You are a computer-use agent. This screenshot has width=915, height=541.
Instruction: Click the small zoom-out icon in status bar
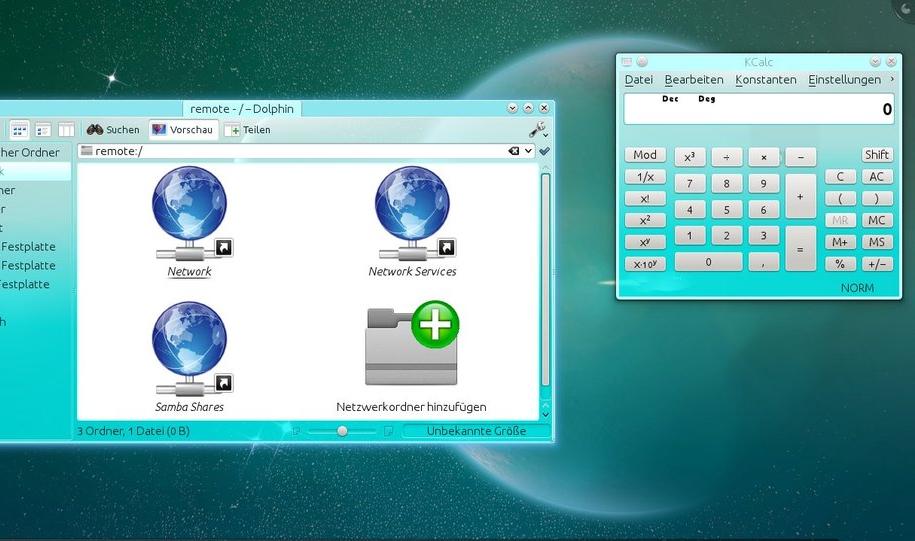296,431
